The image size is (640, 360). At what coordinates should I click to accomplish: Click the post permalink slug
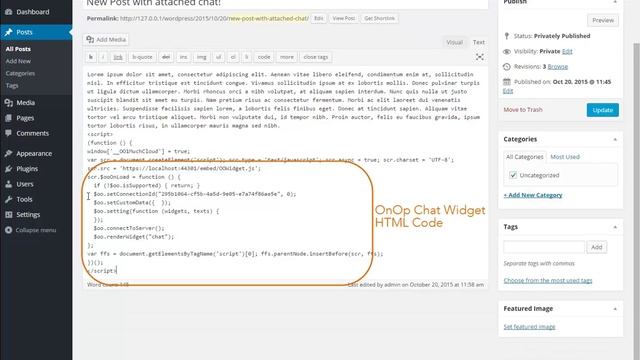coord(268,18)
